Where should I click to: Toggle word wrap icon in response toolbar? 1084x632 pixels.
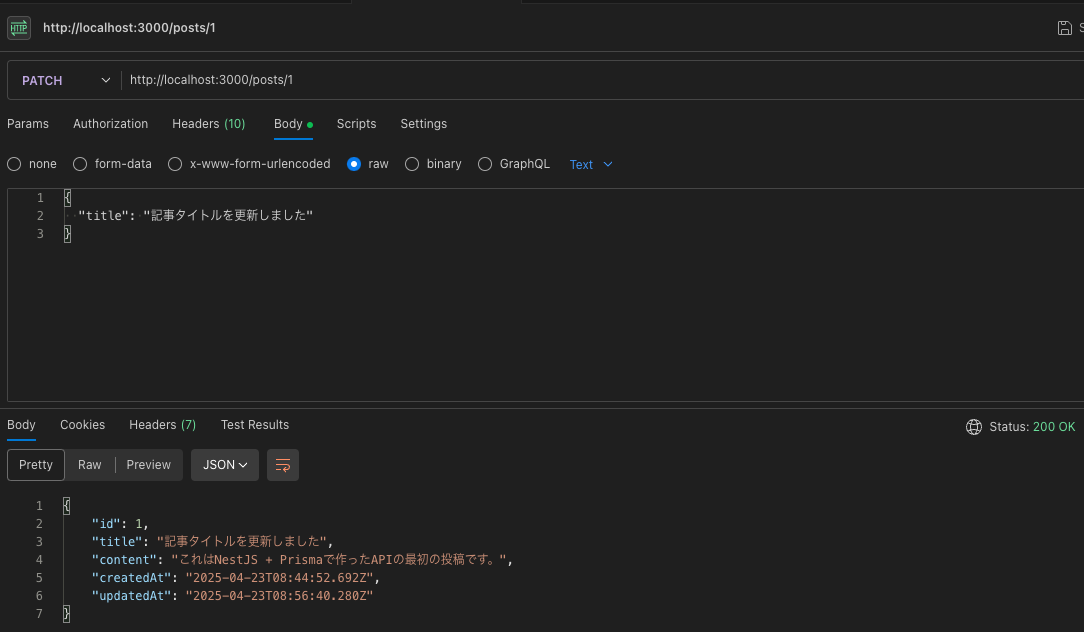click(283, 465)
